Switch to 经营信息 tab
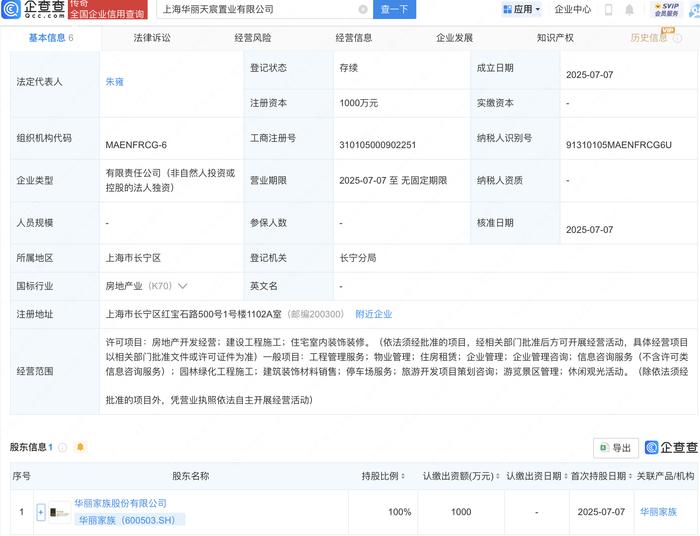The width and height of the screenshot is (700, 536). click(x=354, y=38)
